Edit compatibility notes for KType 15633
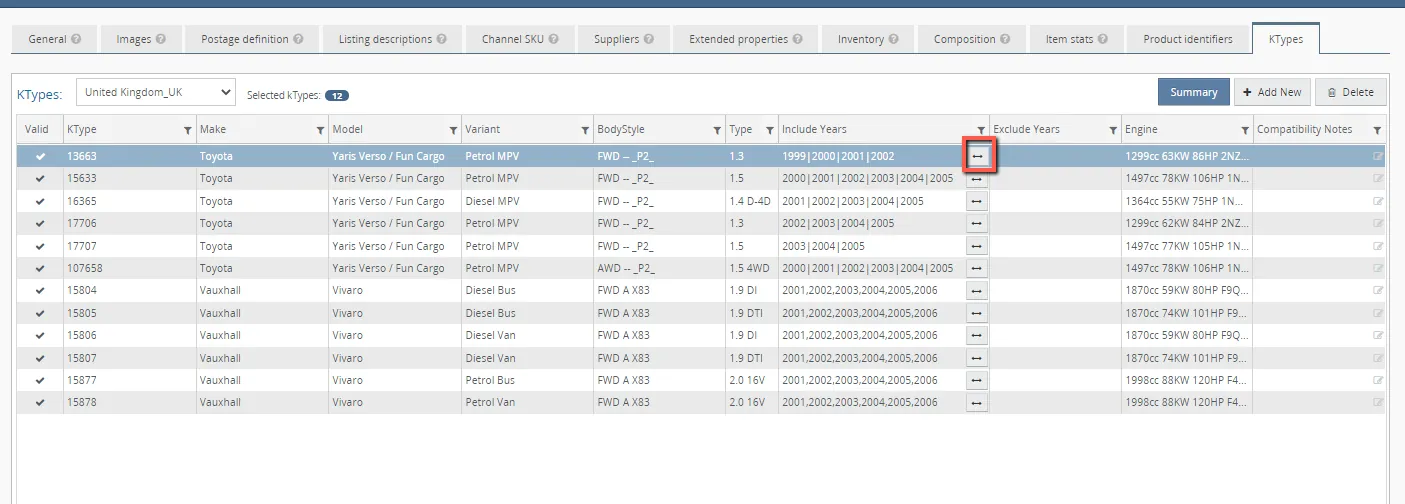 pos(1378,178)
